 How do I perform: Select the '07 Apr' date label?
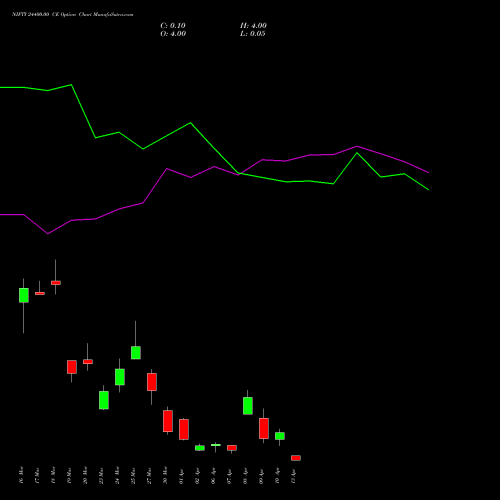pyautogui.click(x=229, y=475)
